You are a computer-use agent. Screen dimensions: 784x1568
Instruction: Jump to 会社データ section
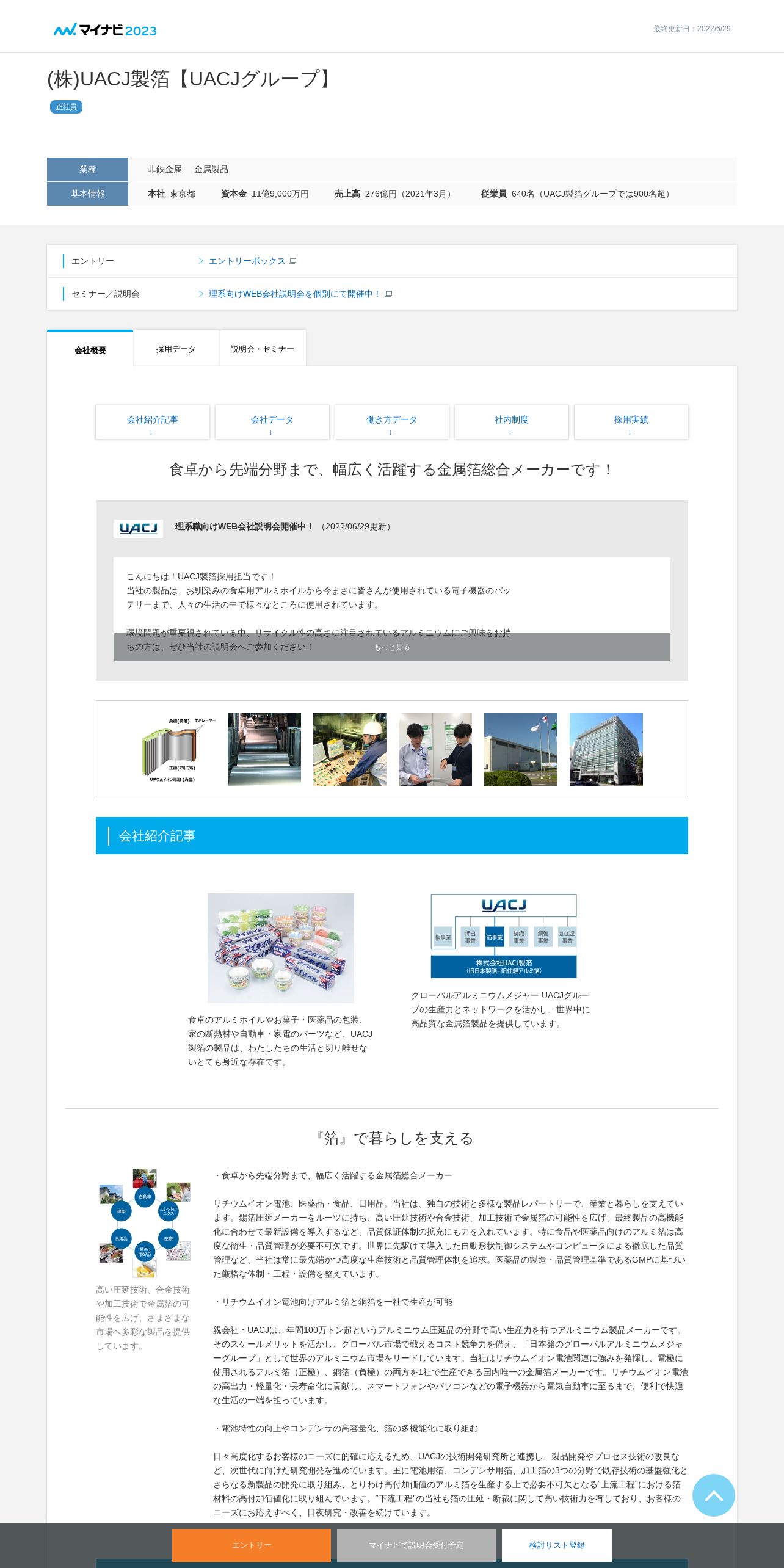pos(272,422)
